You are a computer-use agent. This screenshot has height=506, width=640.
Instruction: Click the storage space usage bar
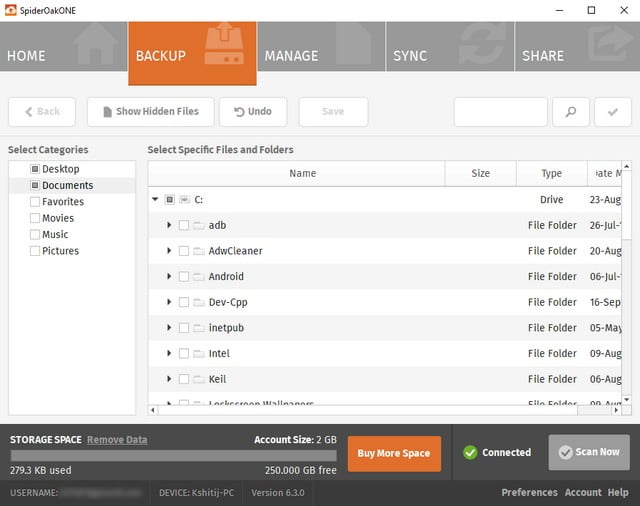[x=173, y=456]
